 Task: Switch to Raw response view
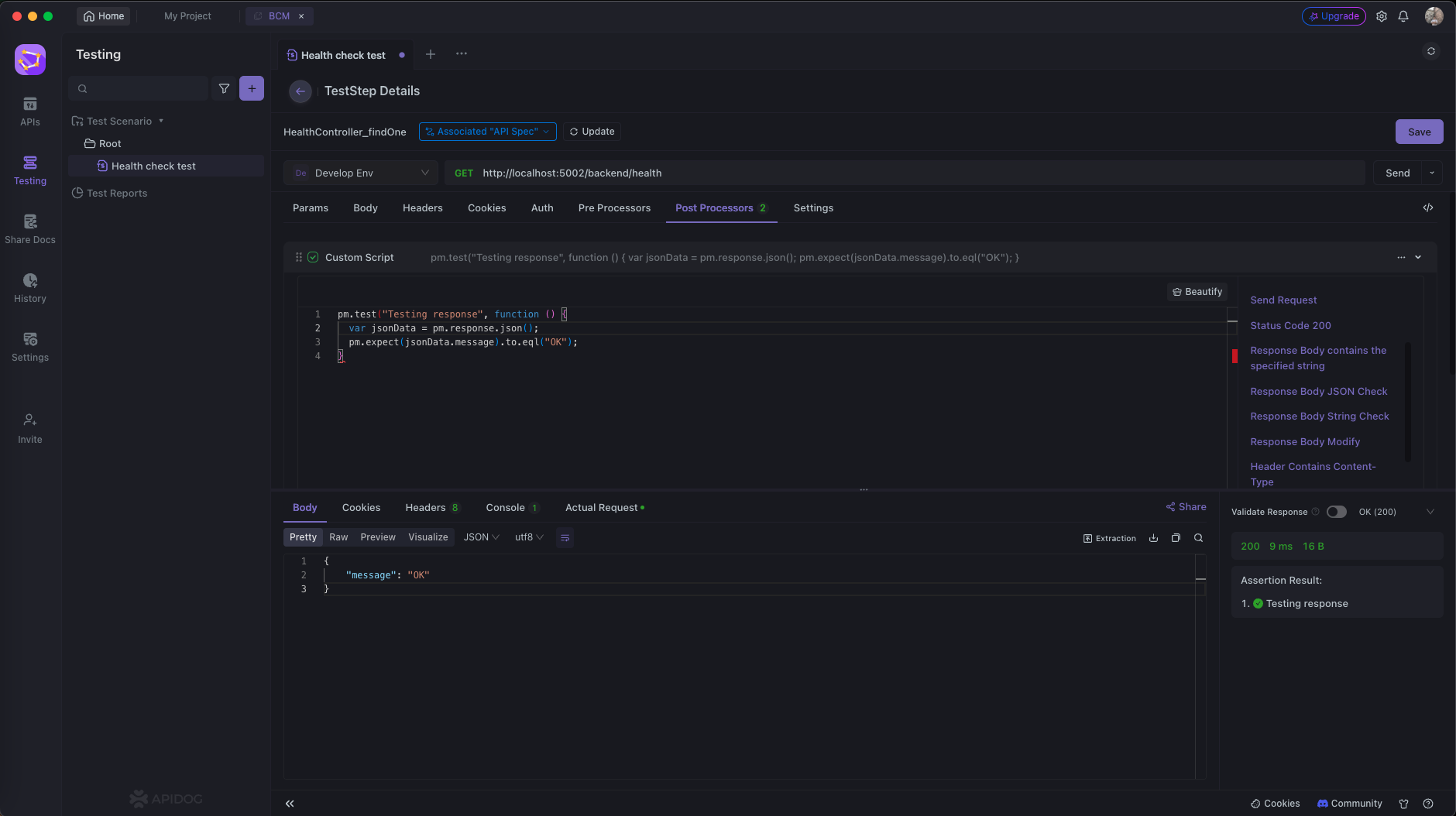[x=338, y=537]
